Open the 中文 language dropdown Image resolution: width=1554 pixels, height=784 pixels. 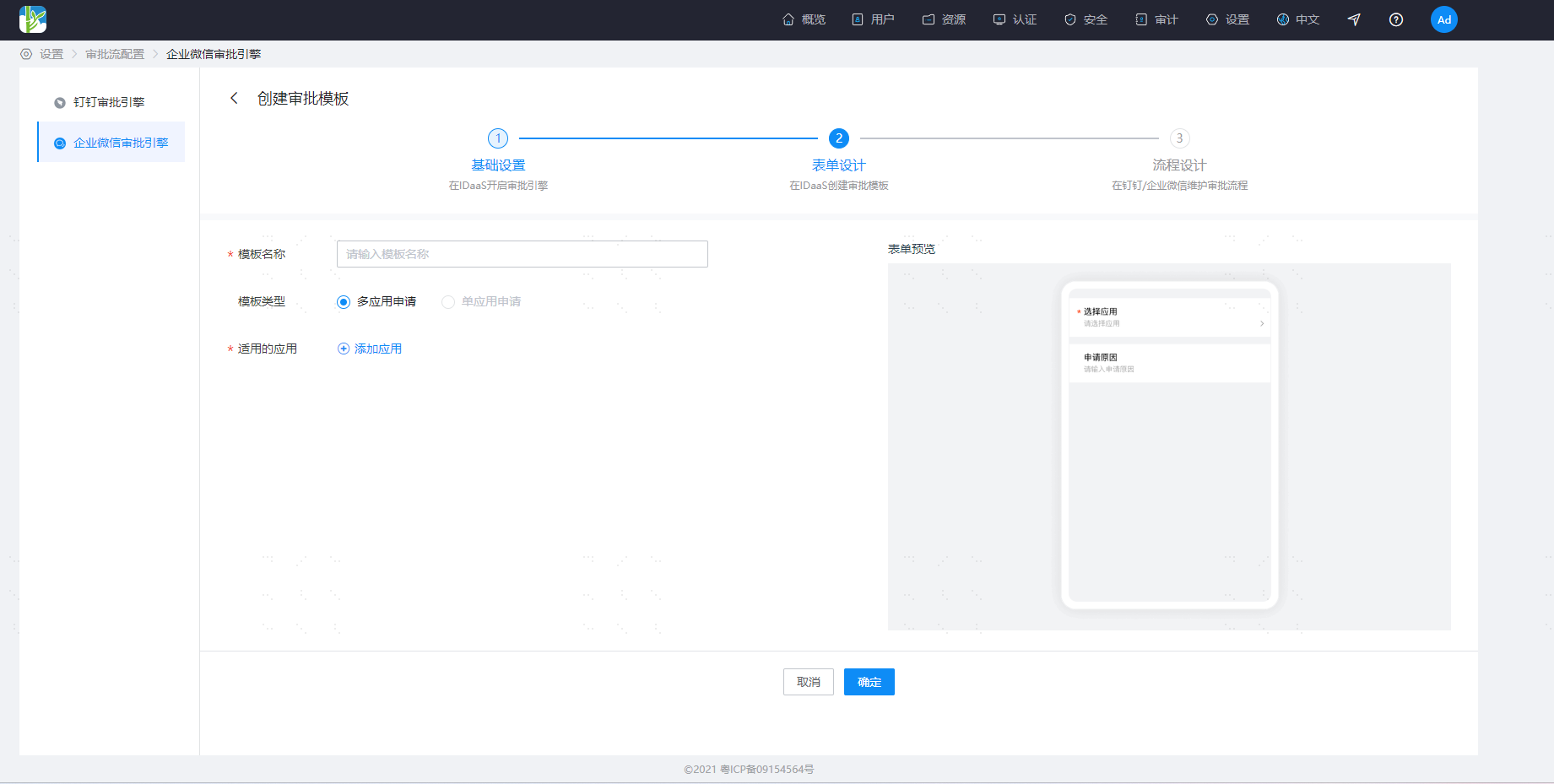coord(1298,19)
